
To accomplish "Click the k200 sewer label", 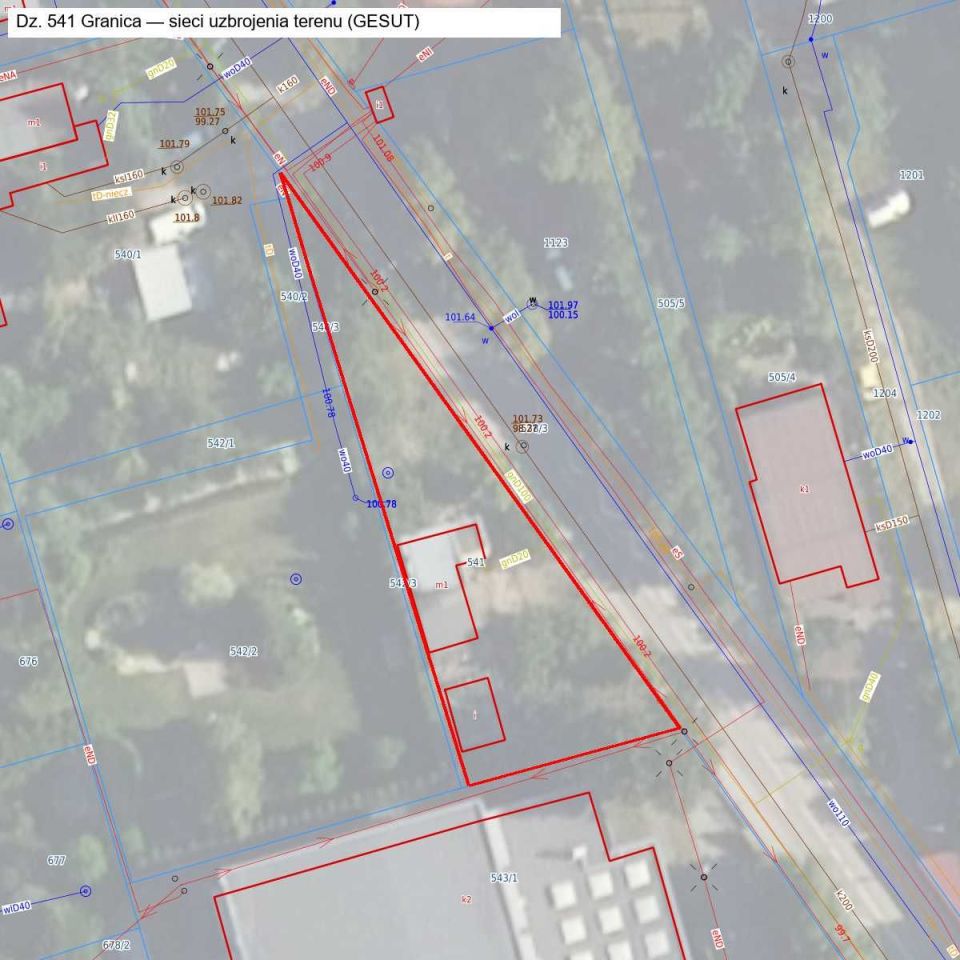I will (844, 899).
